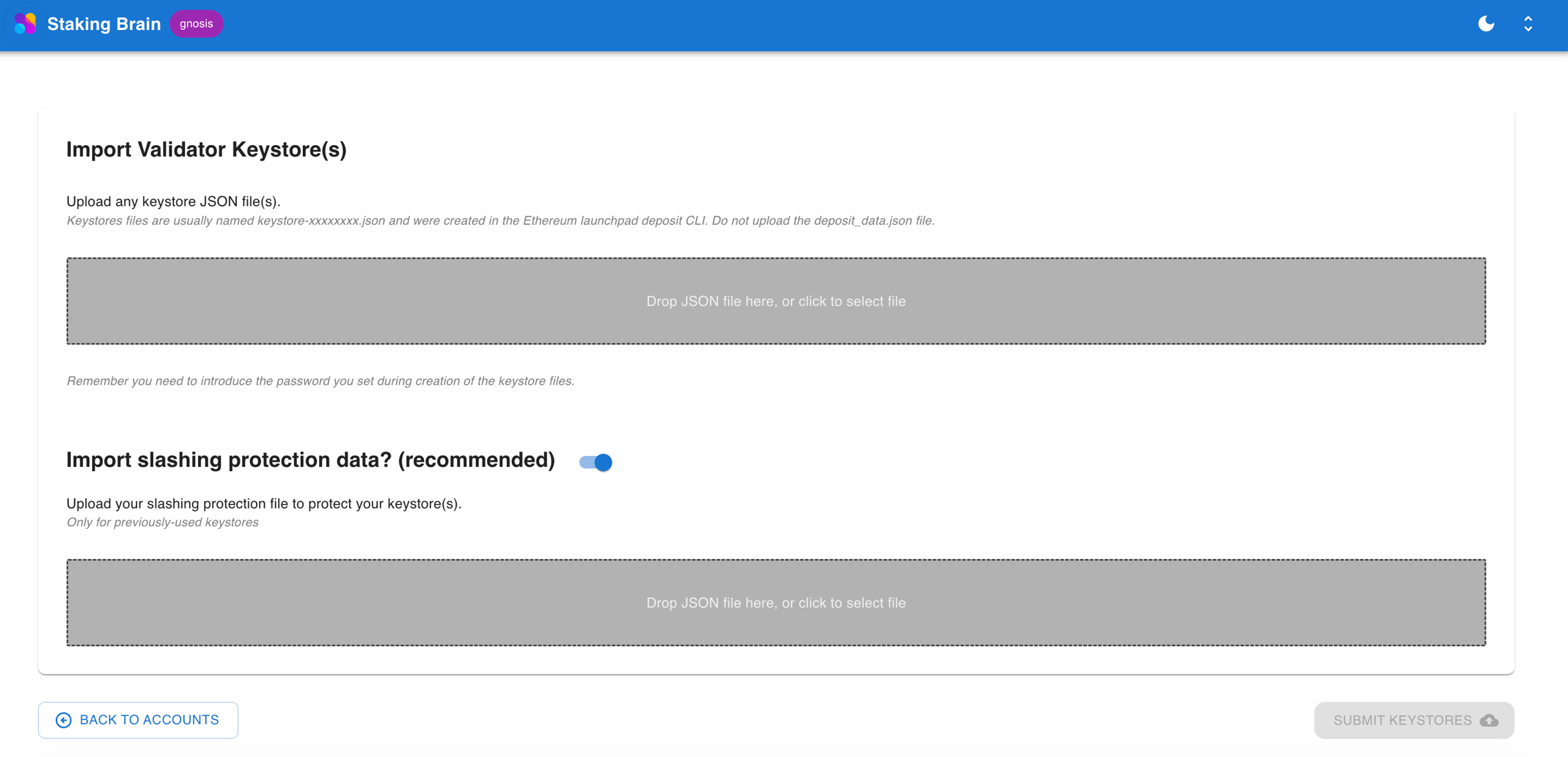This screenshot has height=757, width=1568.
Task: Click the Staking Brain title text
Action: tap(104, 24)
